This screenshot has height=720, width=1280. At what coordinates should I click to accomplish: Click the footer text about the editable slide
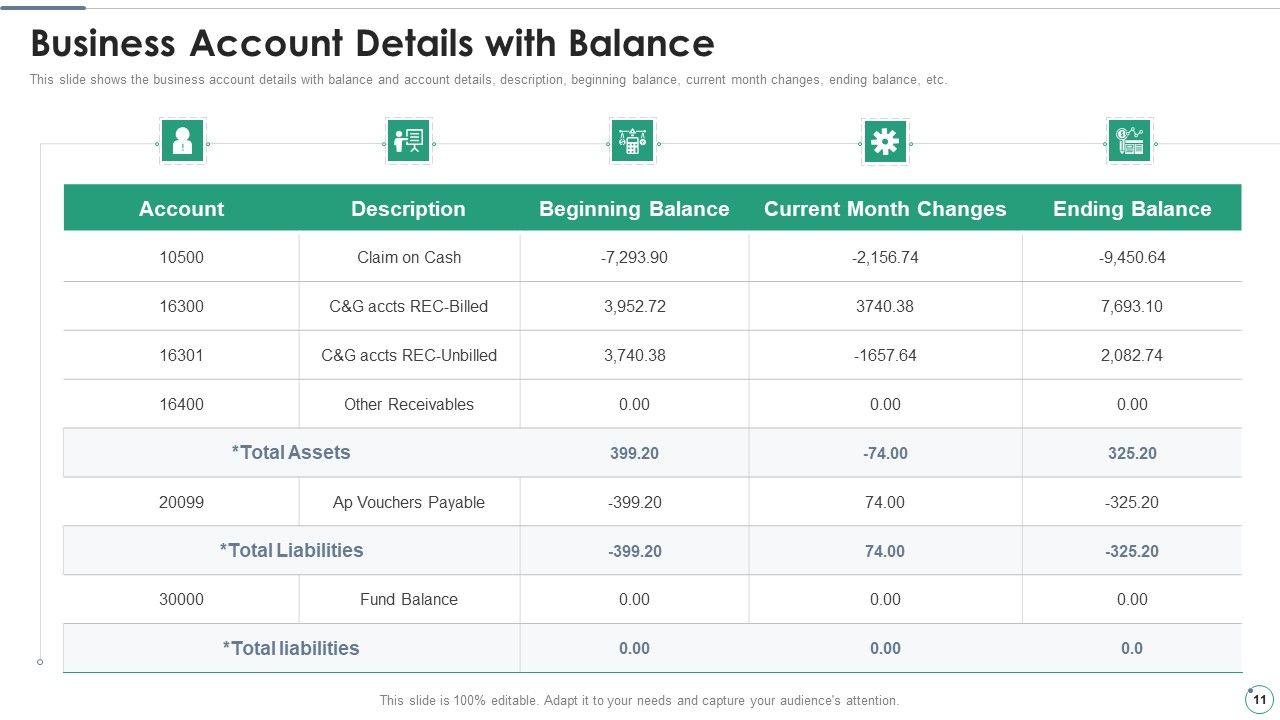639,701
